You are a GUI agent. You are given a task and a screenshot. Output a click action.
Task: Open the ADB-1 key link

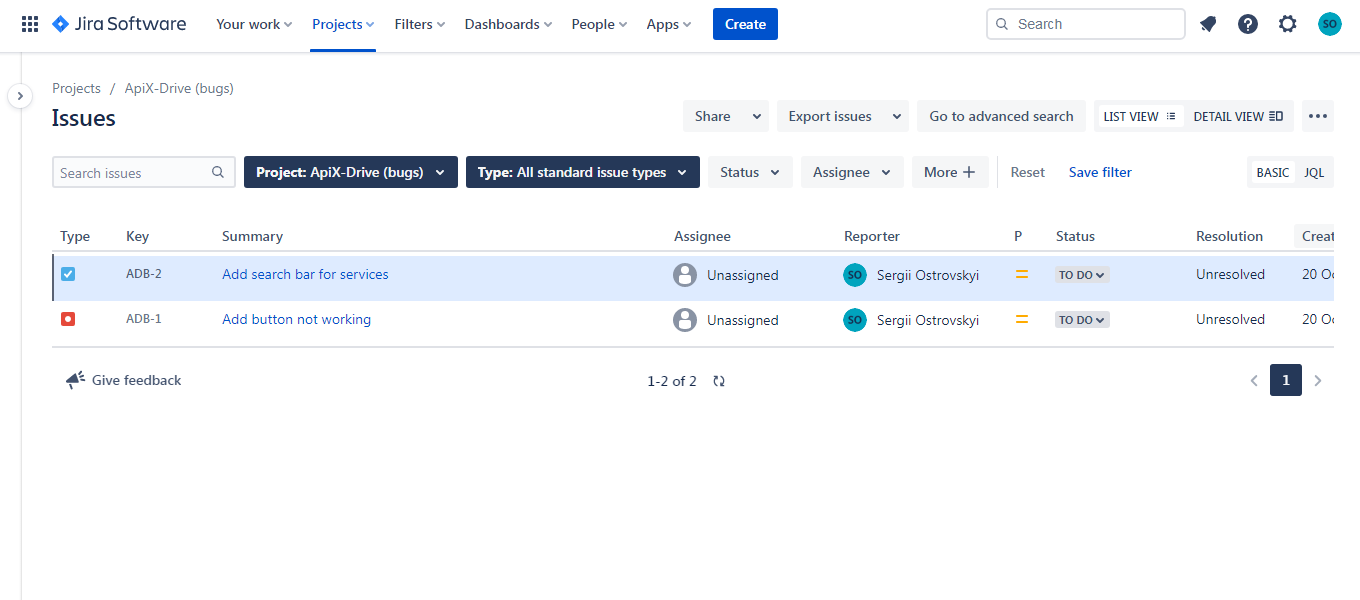144,319
